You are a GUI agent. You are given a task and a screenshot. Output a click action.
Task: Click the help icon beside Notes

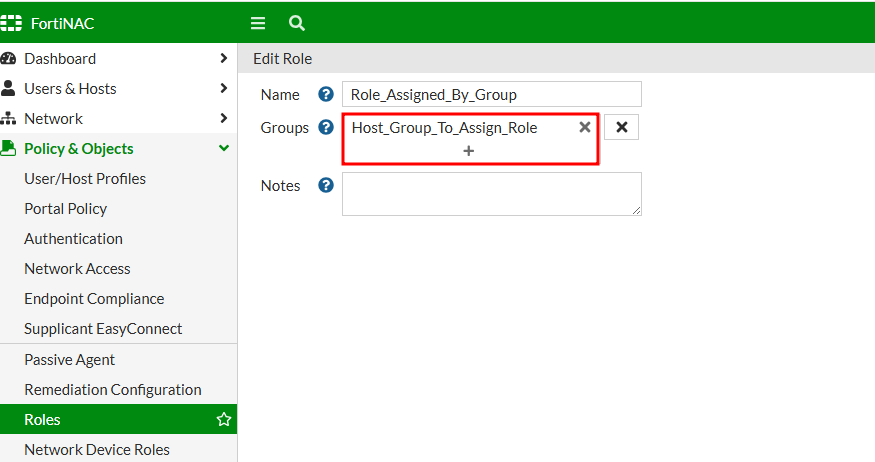click(325, 185)
